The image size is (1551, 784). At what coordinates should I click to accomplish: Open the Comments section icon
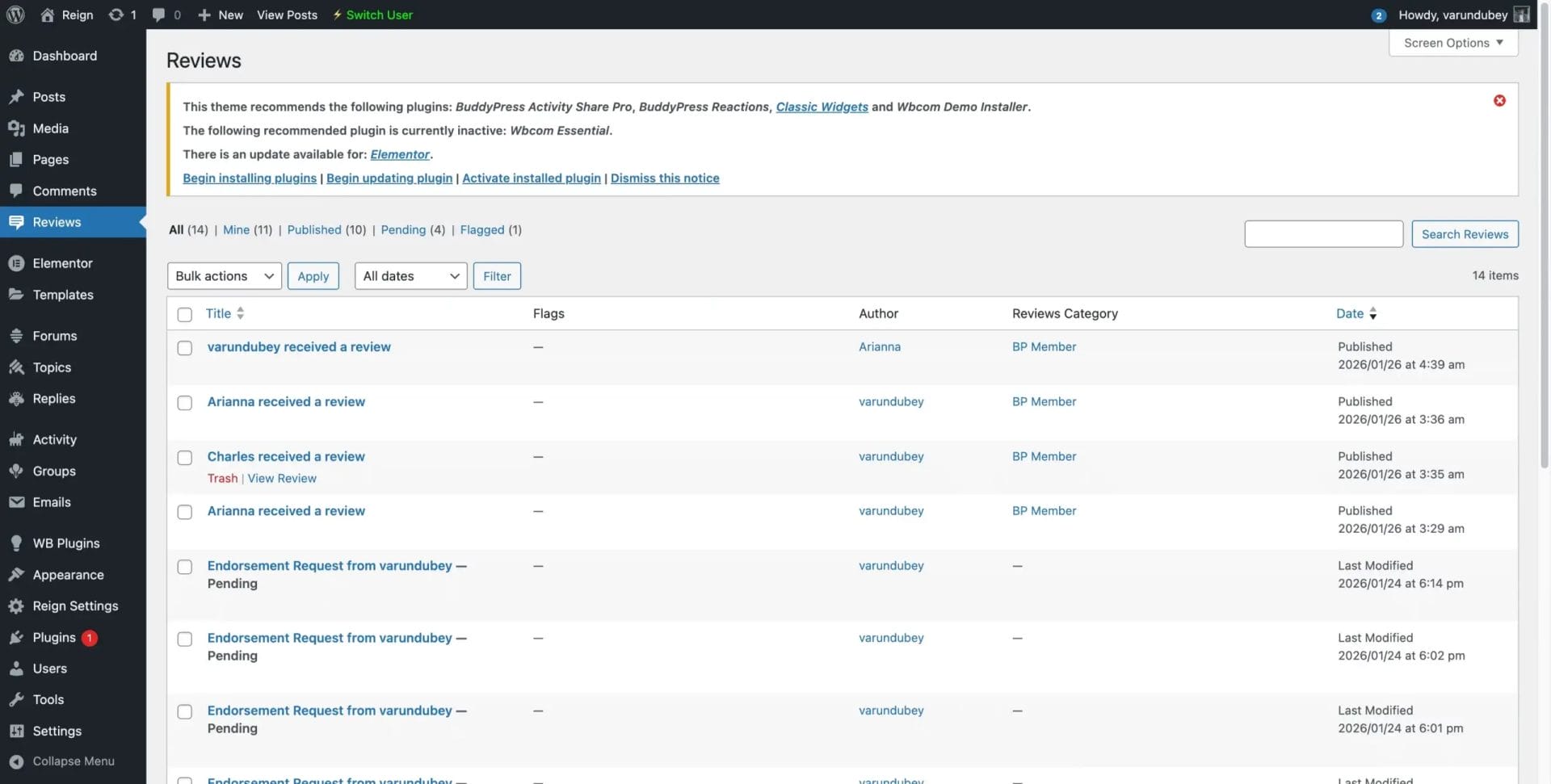point(18,191)
